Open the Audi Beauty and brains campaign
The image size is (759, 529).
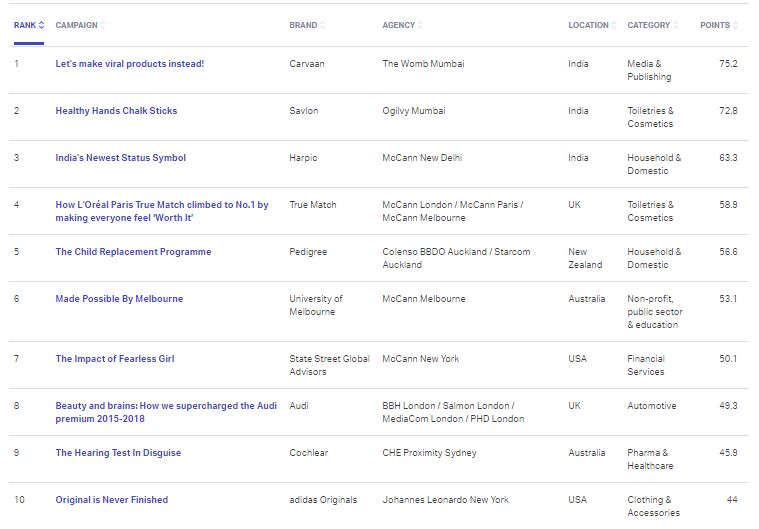point(166,412)
